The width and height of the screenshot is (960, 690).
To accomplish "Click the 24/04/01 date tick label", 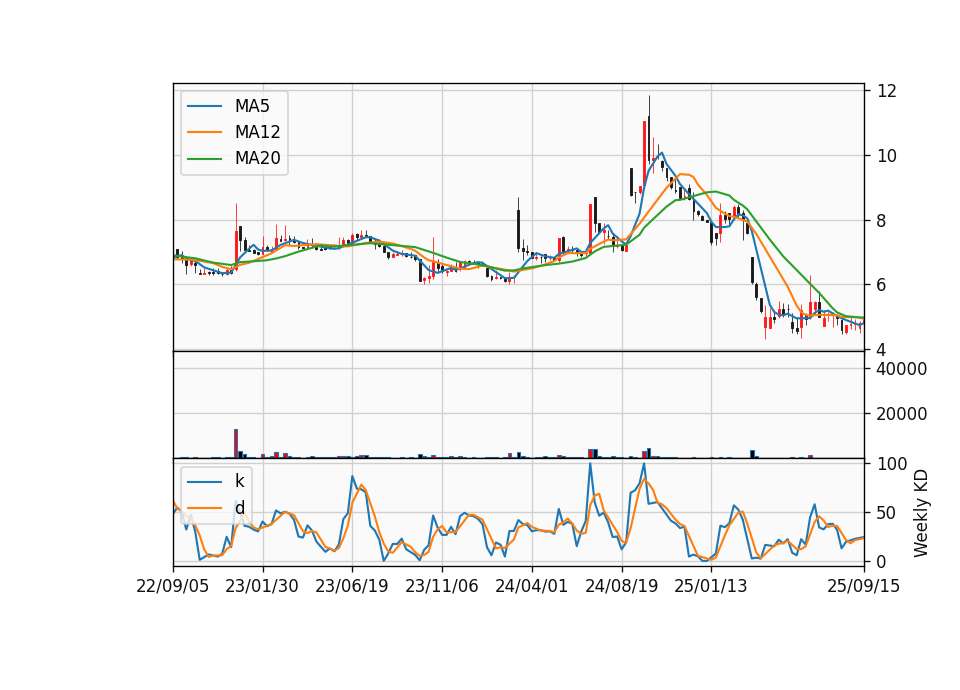I will 531,586.
